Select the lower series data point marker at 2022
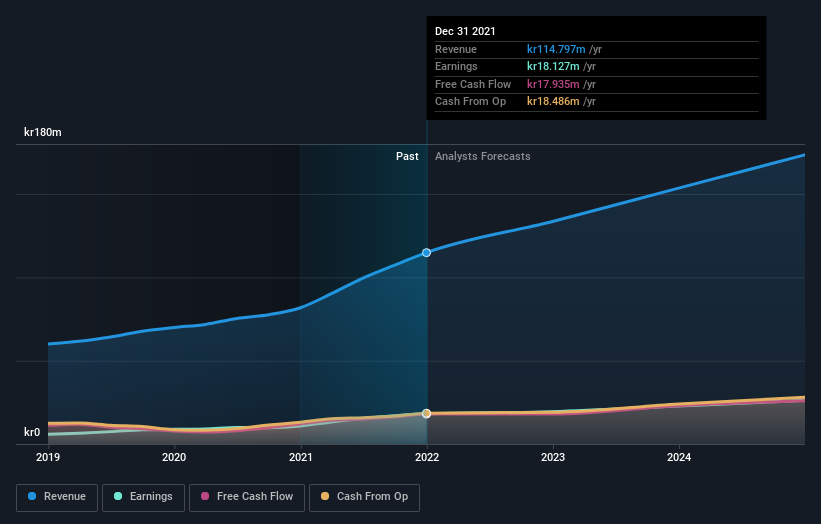 [427, 414]
